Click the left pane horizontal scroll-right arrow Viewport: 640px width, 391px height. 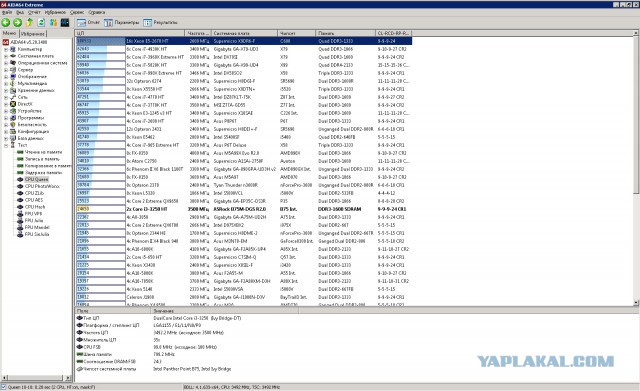[x=68, y=378]
